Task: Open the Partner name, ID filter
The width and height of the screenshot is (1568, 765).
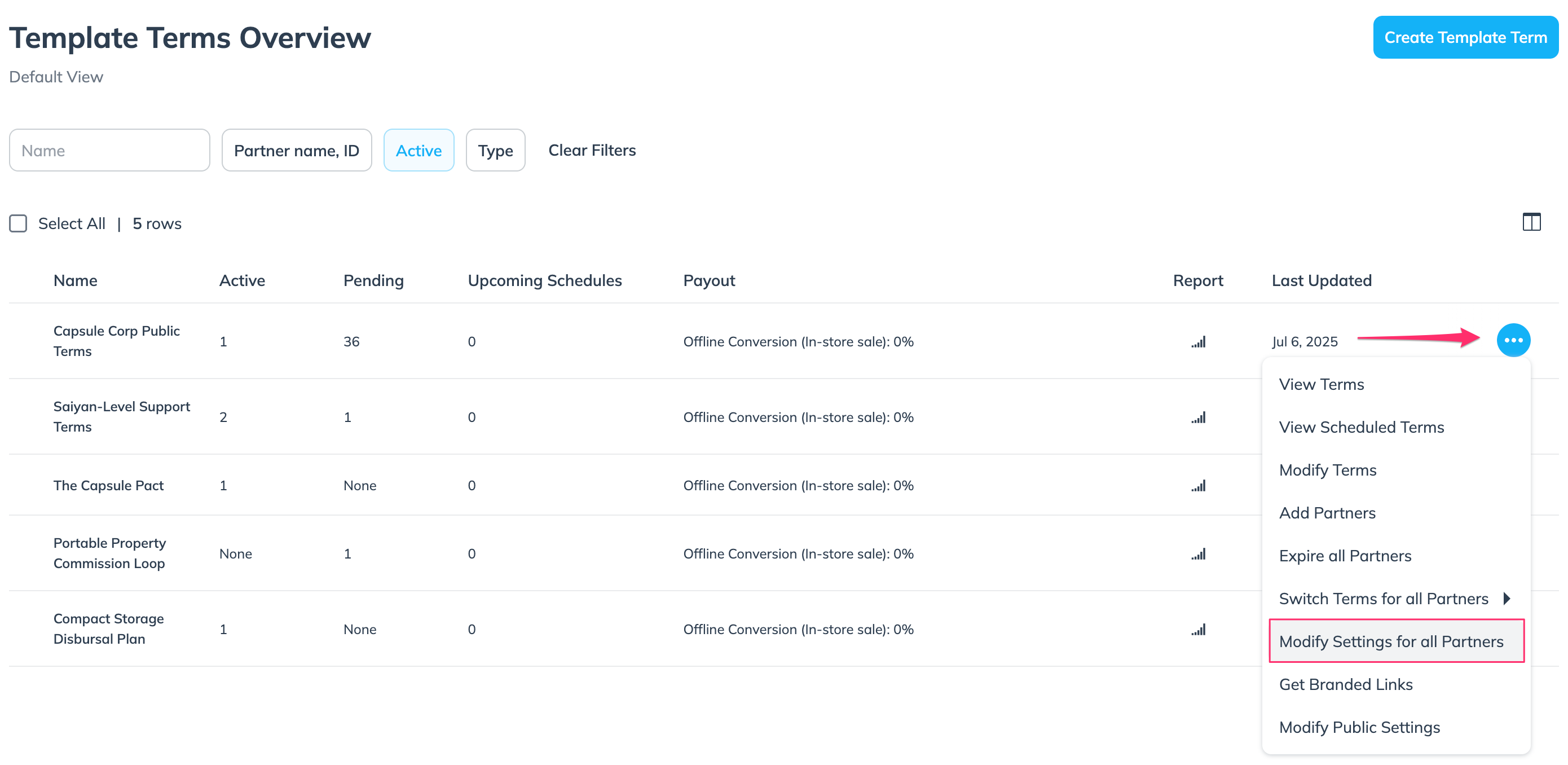Action: coord(297,151)
